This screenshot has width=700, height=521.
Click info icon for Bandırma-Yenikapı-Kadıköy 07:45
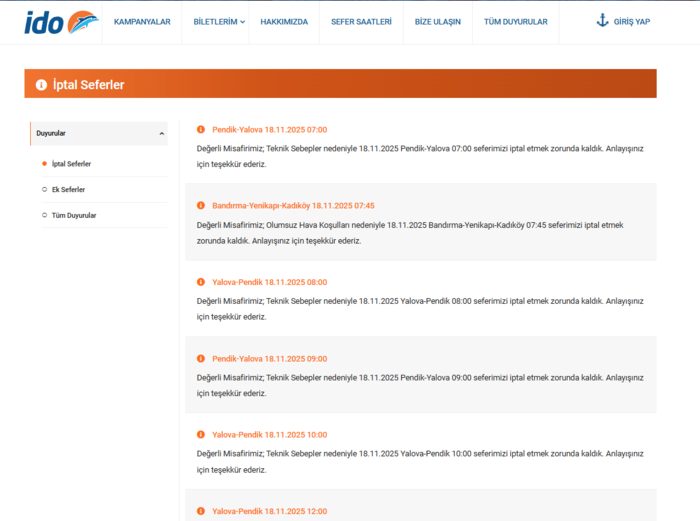pyautogui.click(x=201, y=205)
